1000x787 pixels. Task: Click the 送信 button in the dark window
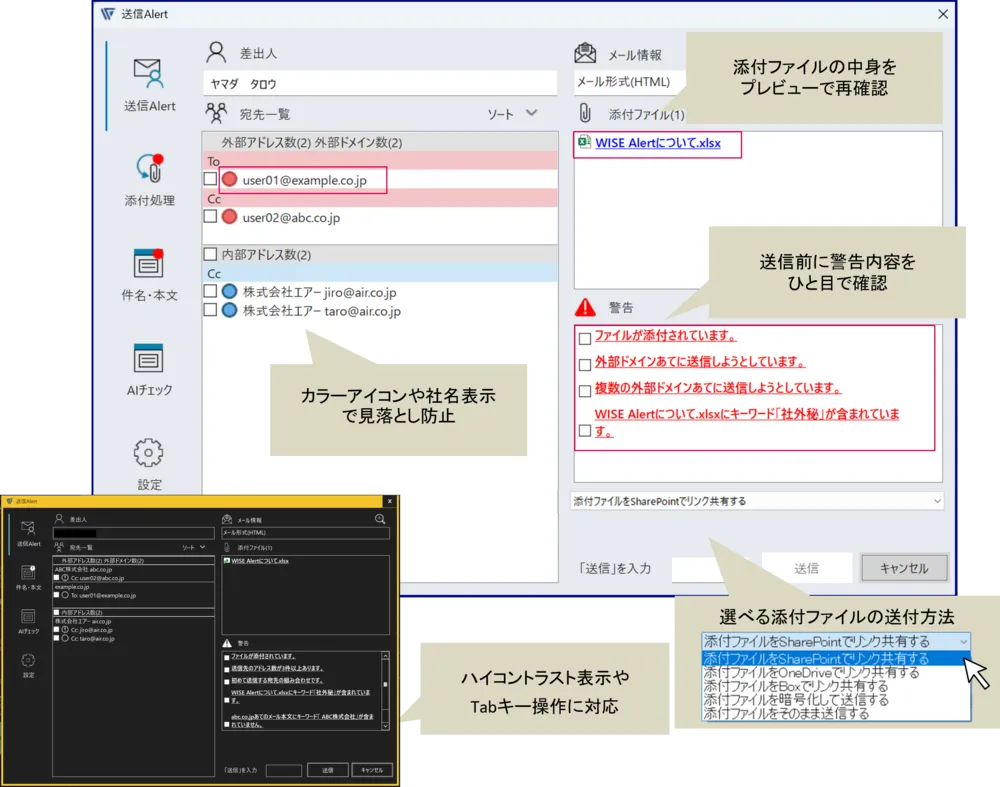pos(327,770)
